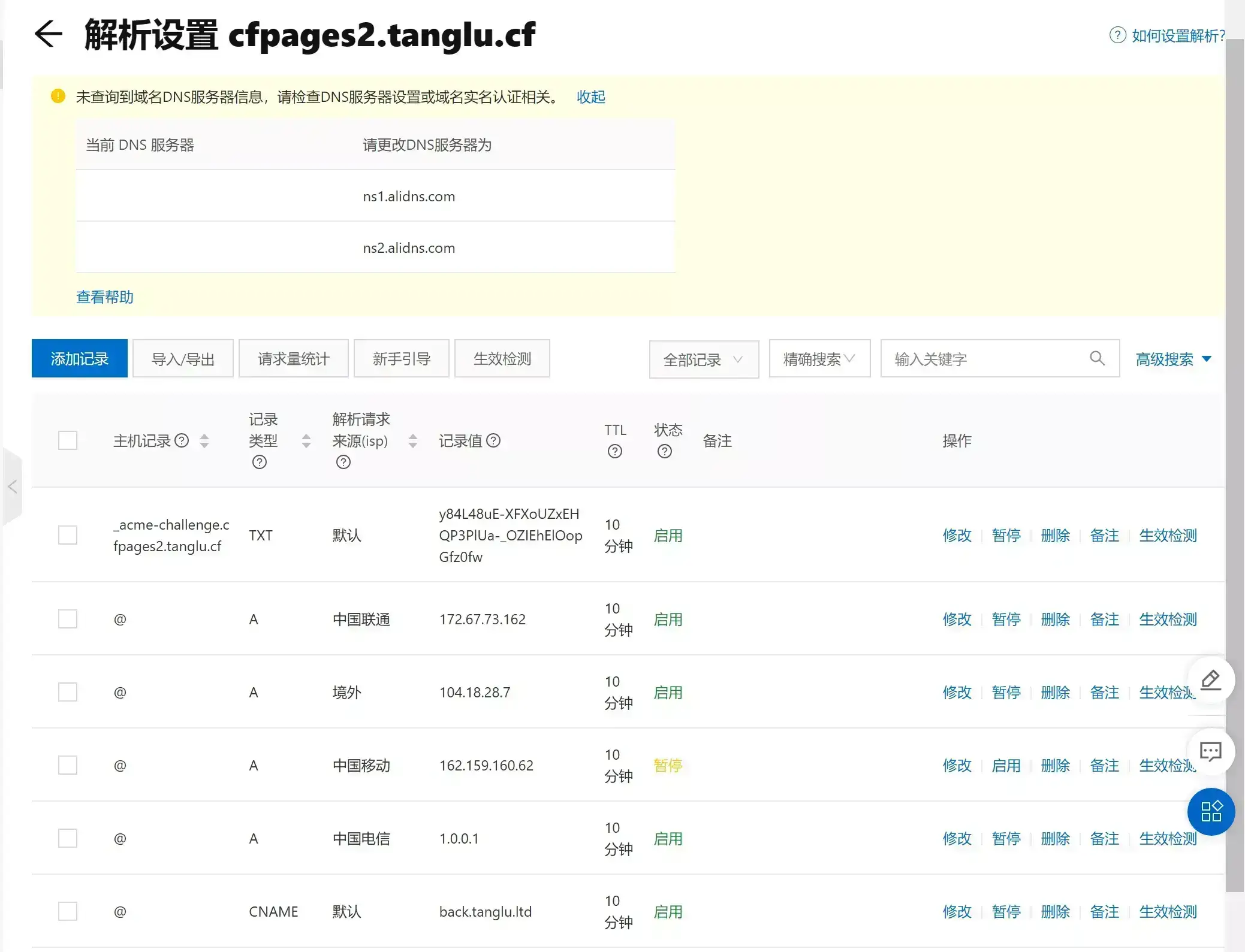This screenshot has width=1245, height=952.
Task: Go back using the left arrow icon
Action: (49, 34)
